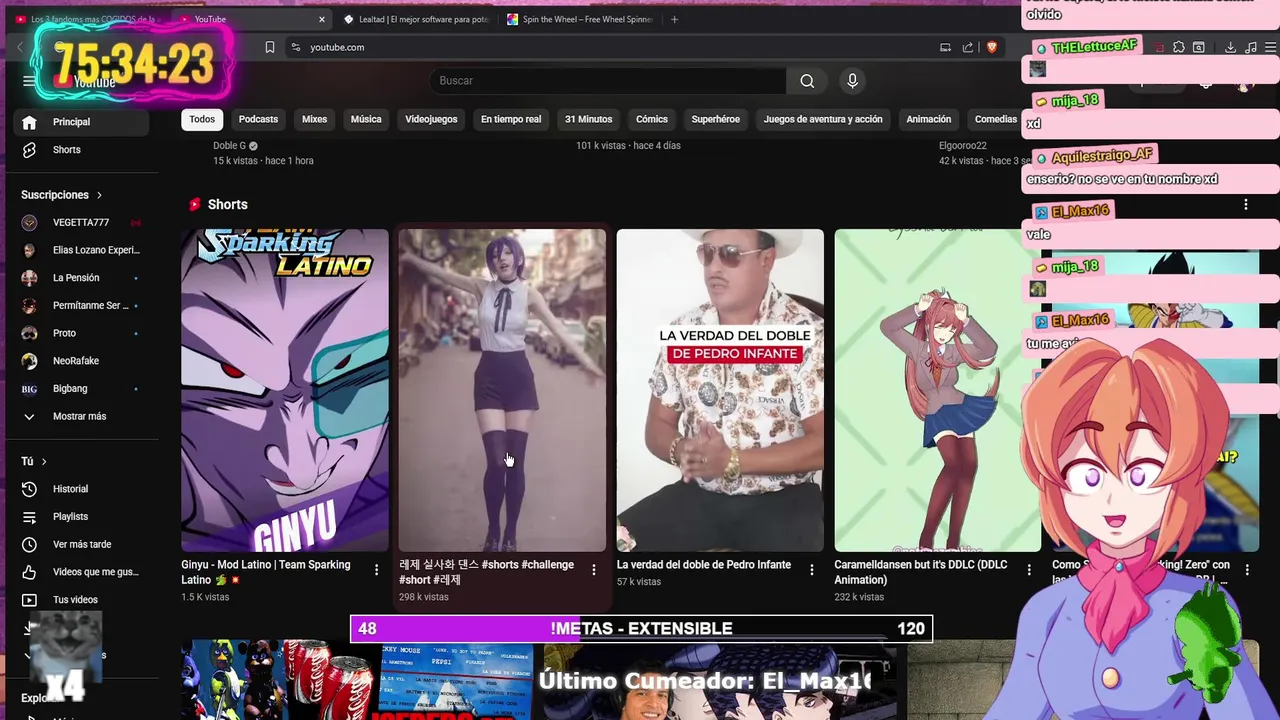Select the Música filter chip

(366, 119)
